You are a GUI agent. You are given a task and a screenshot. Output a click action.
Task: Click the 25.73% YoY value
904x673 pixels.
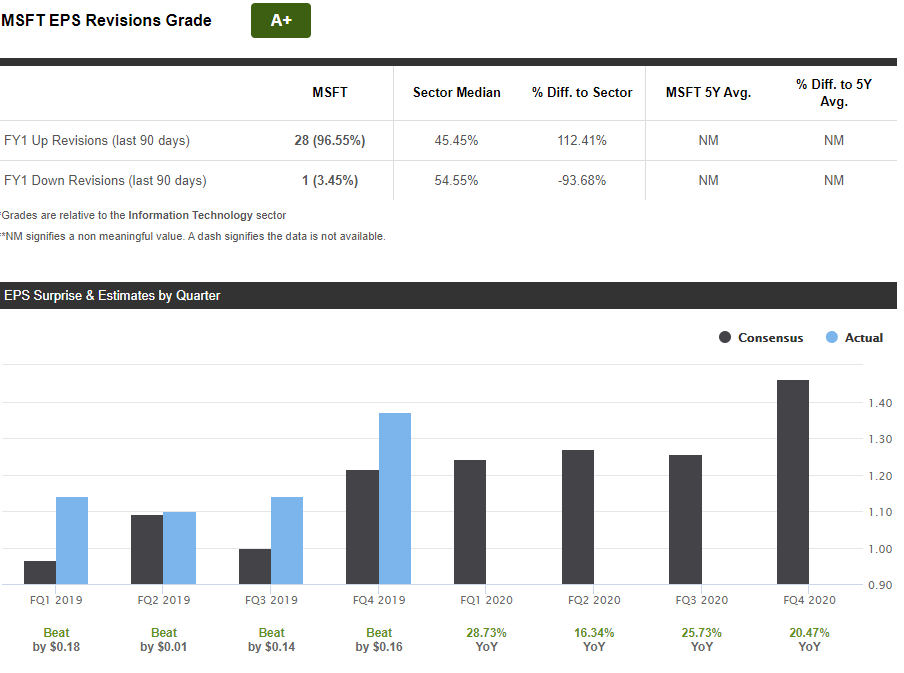coord(702,640)
